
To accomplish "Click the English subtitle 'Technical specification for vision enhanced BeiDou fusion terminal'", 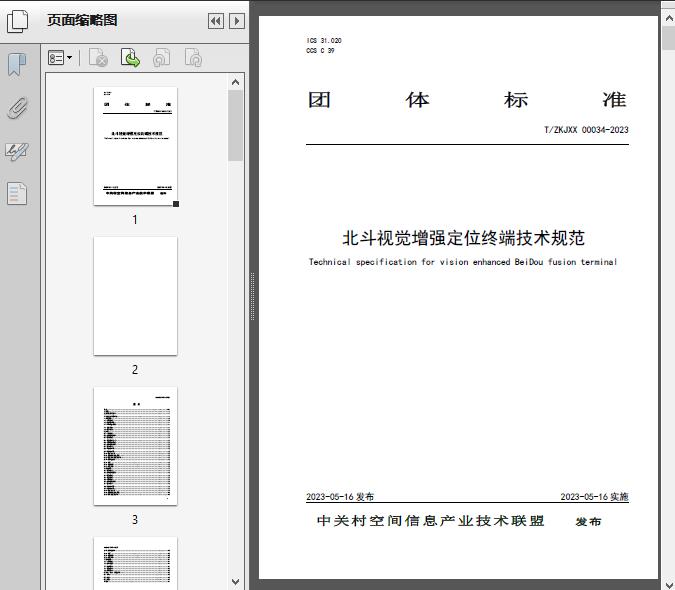I will (463, 262).
